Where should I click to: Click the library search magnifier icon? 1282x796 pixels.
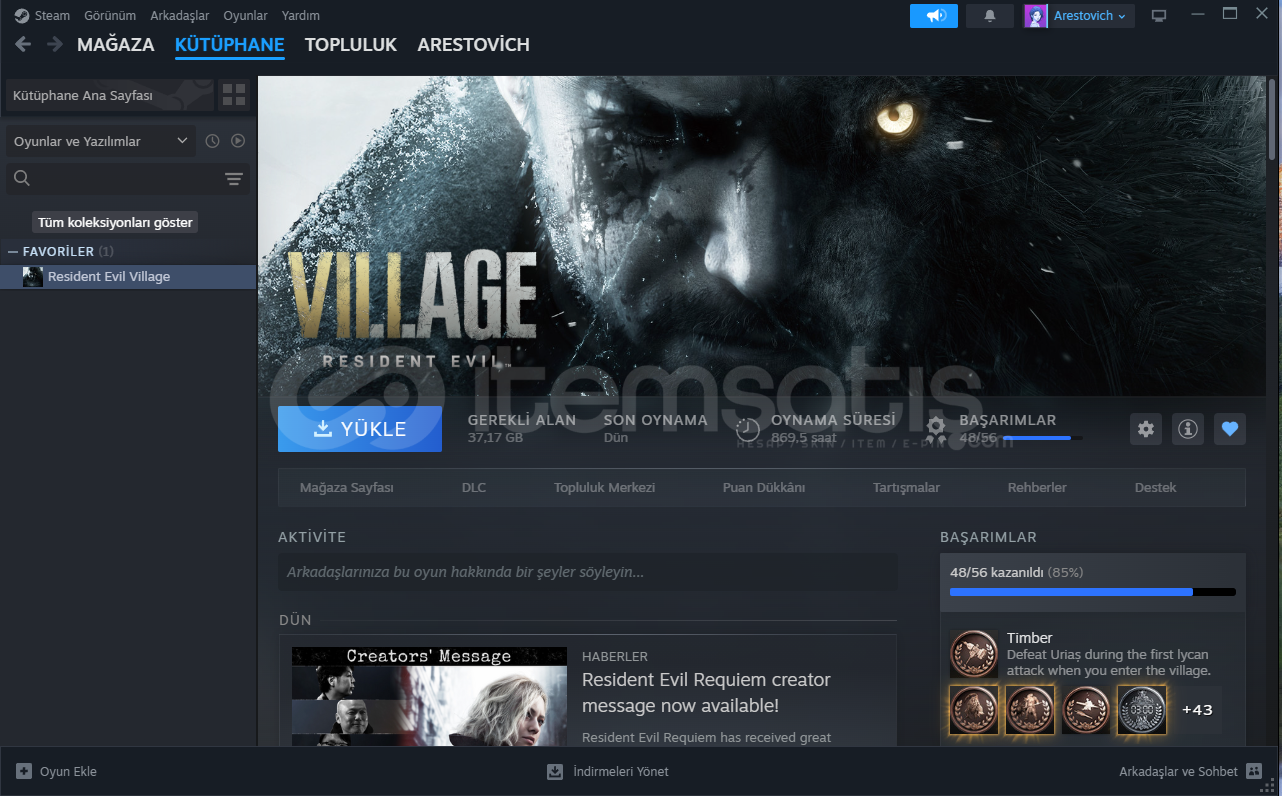[22, 179]
